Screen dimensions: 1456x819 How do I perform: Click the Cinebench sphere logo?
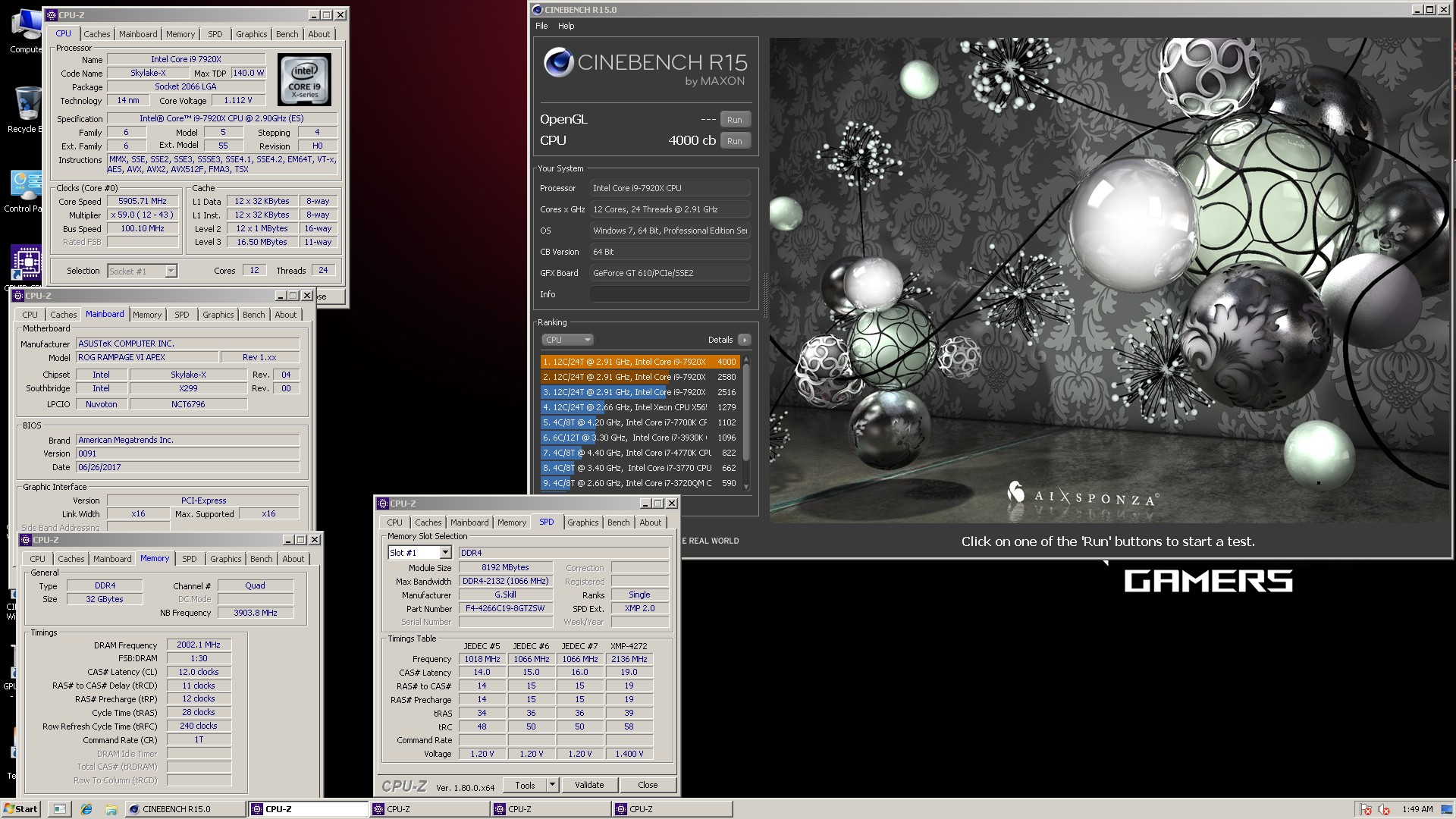[x=558, y=62]
